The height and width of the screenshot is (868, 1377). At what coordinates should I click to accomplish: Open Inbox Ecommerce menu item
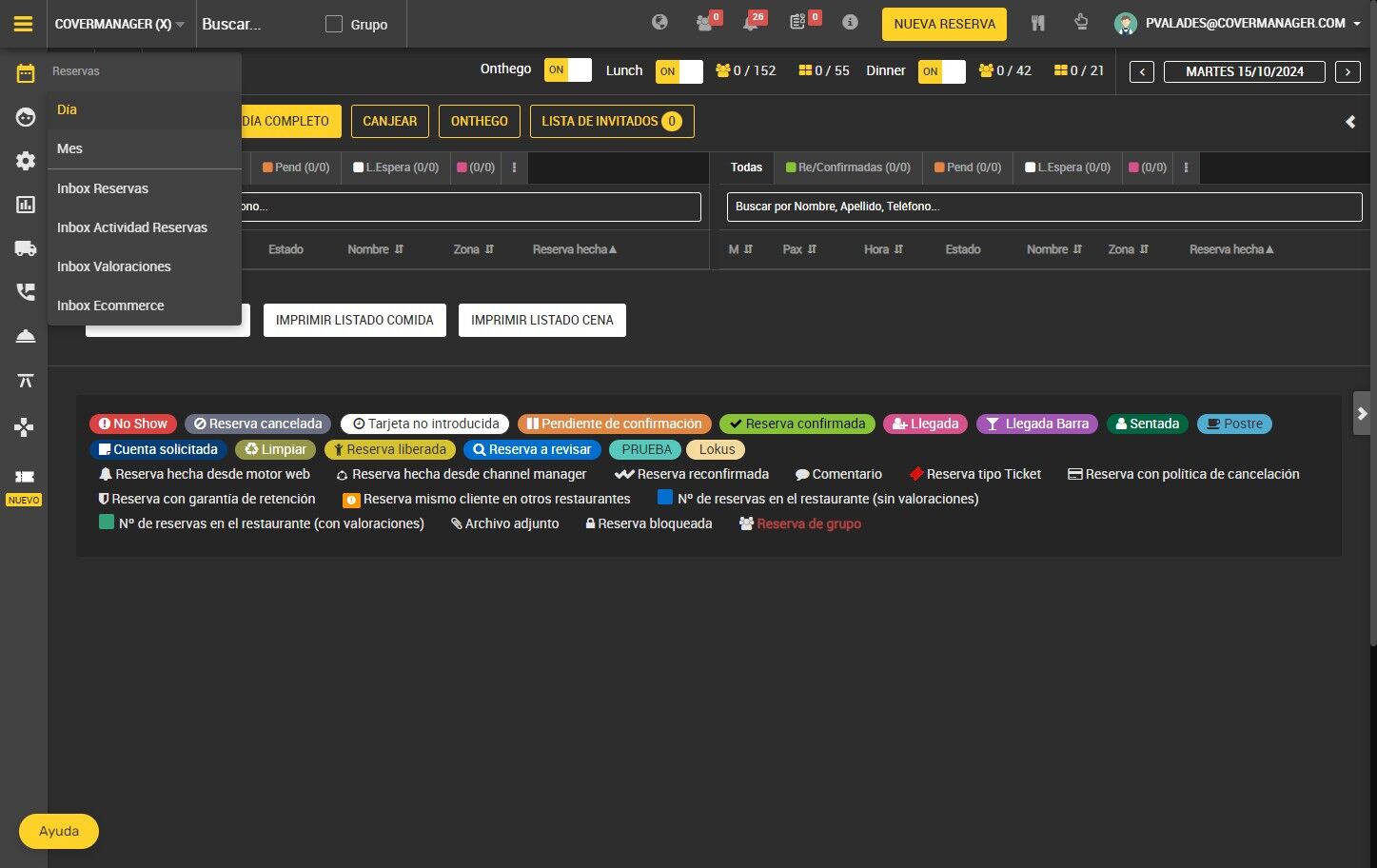(x=145, y=306)
